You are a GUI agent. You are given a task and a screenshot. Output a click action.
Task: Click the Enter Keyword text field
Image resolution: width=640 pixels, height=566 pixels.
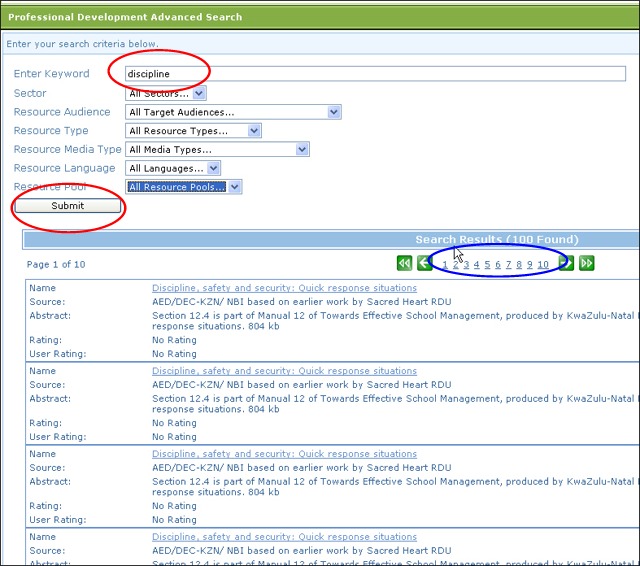(x=375, y=74)
